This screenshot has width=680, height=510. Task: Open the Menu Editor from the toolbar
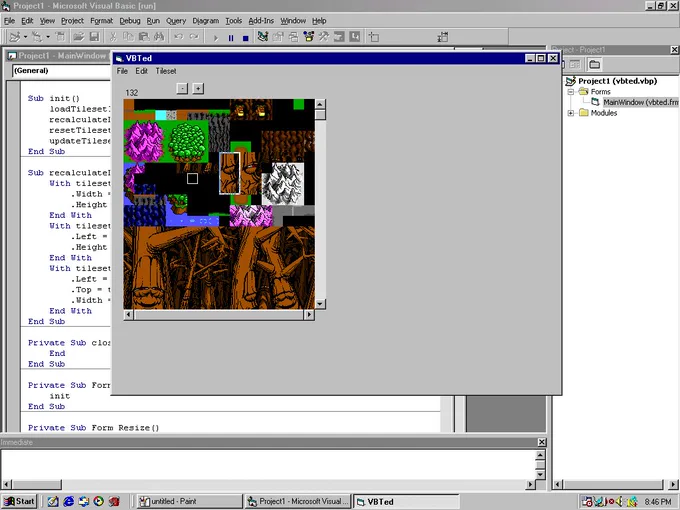tap(61, 37)
